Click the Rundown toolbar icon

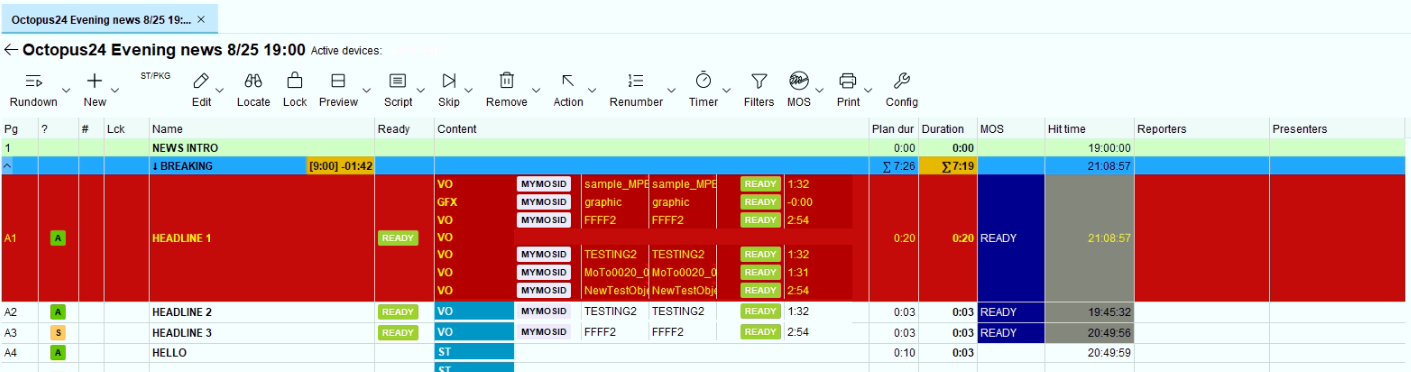[33, 81]
